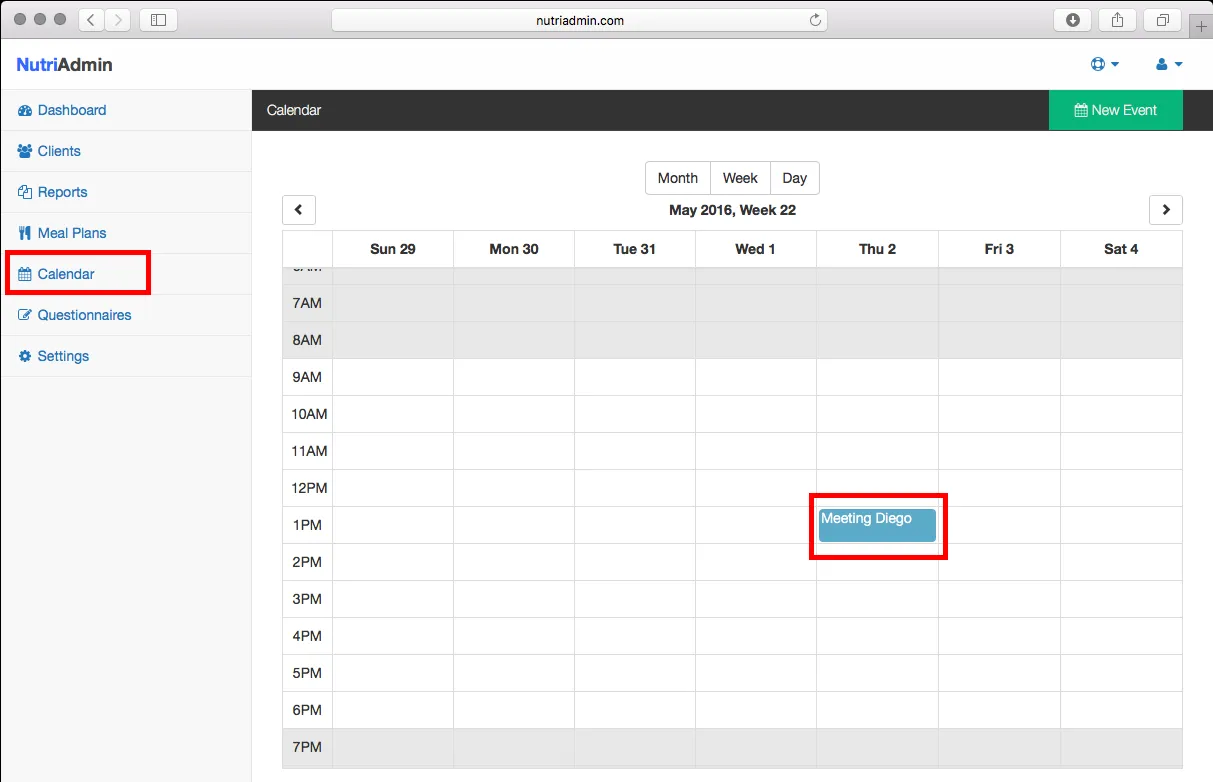Reload the page in address bar
Image resolution: width=1213 pixels, height=782 pixels.
point(815,20)
